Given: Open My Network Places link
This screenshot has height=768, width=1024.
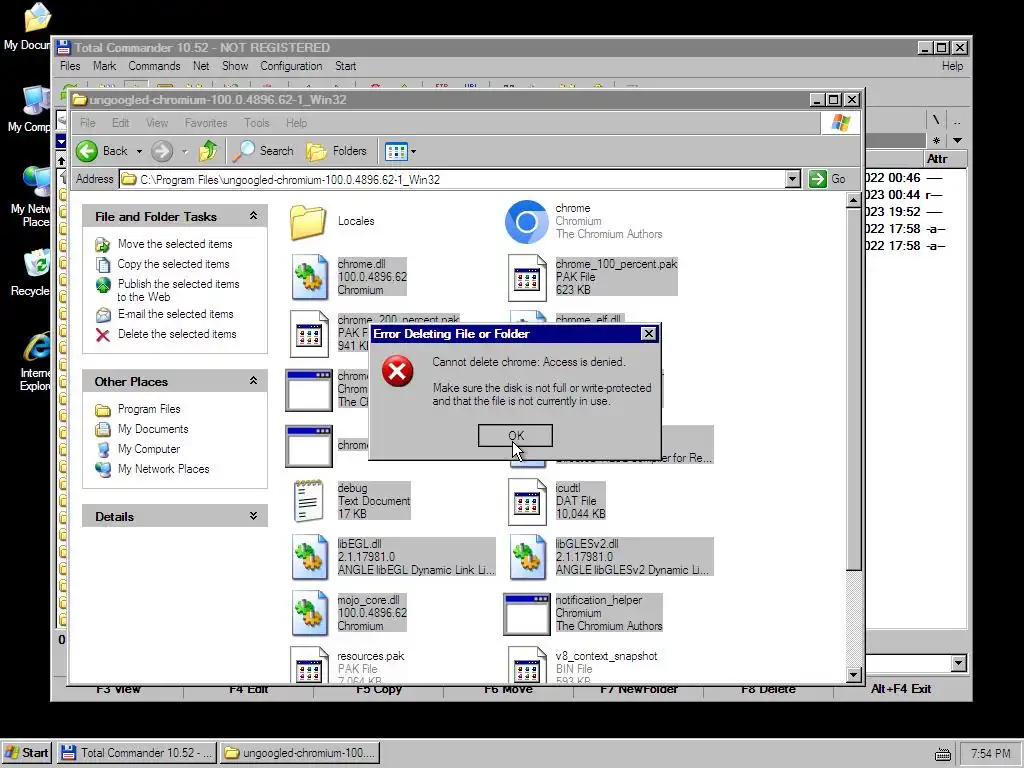Looking at the screenshot, I should (x=163, y=469).
